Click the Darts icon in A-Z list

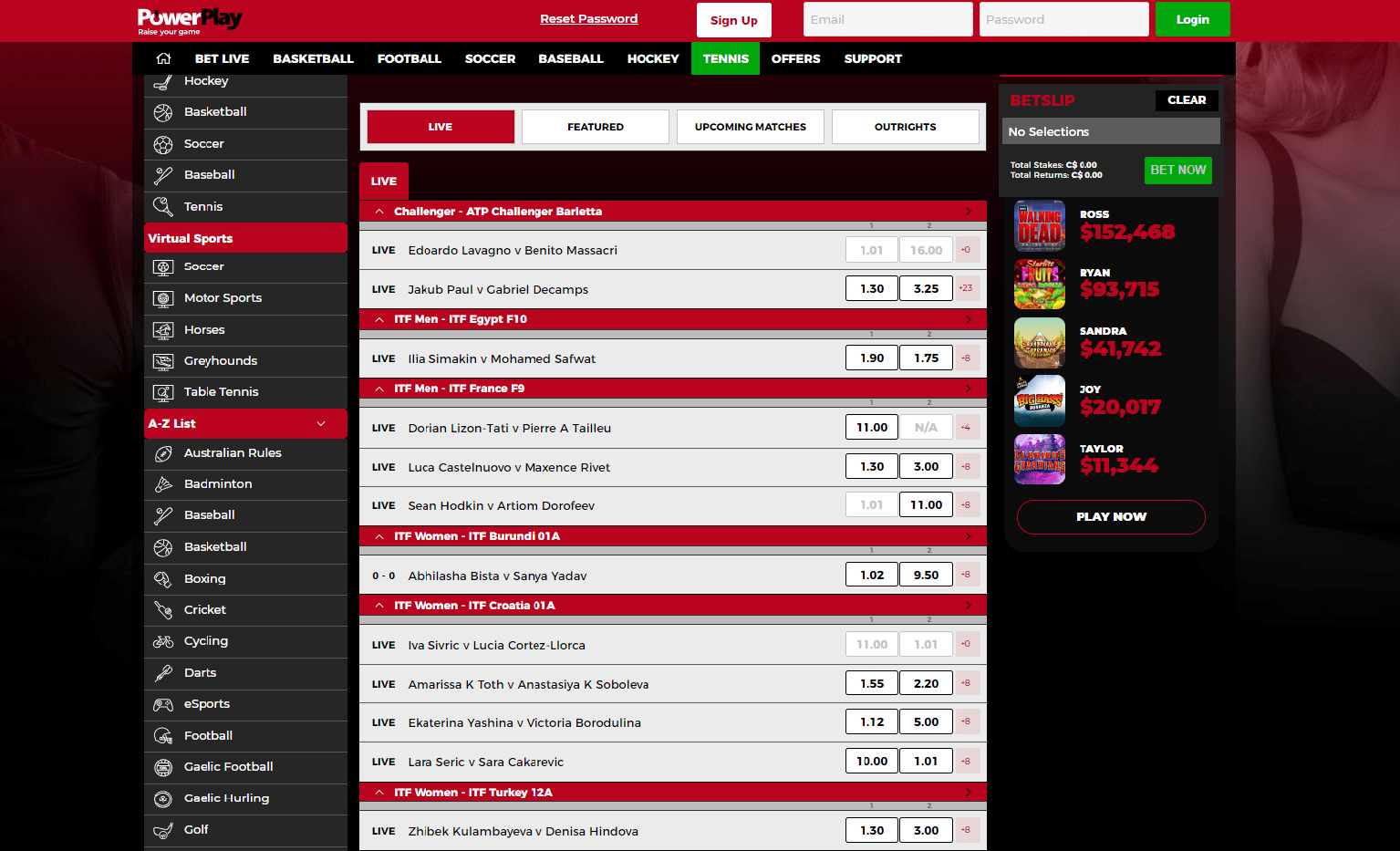click(x=163, y=673)
